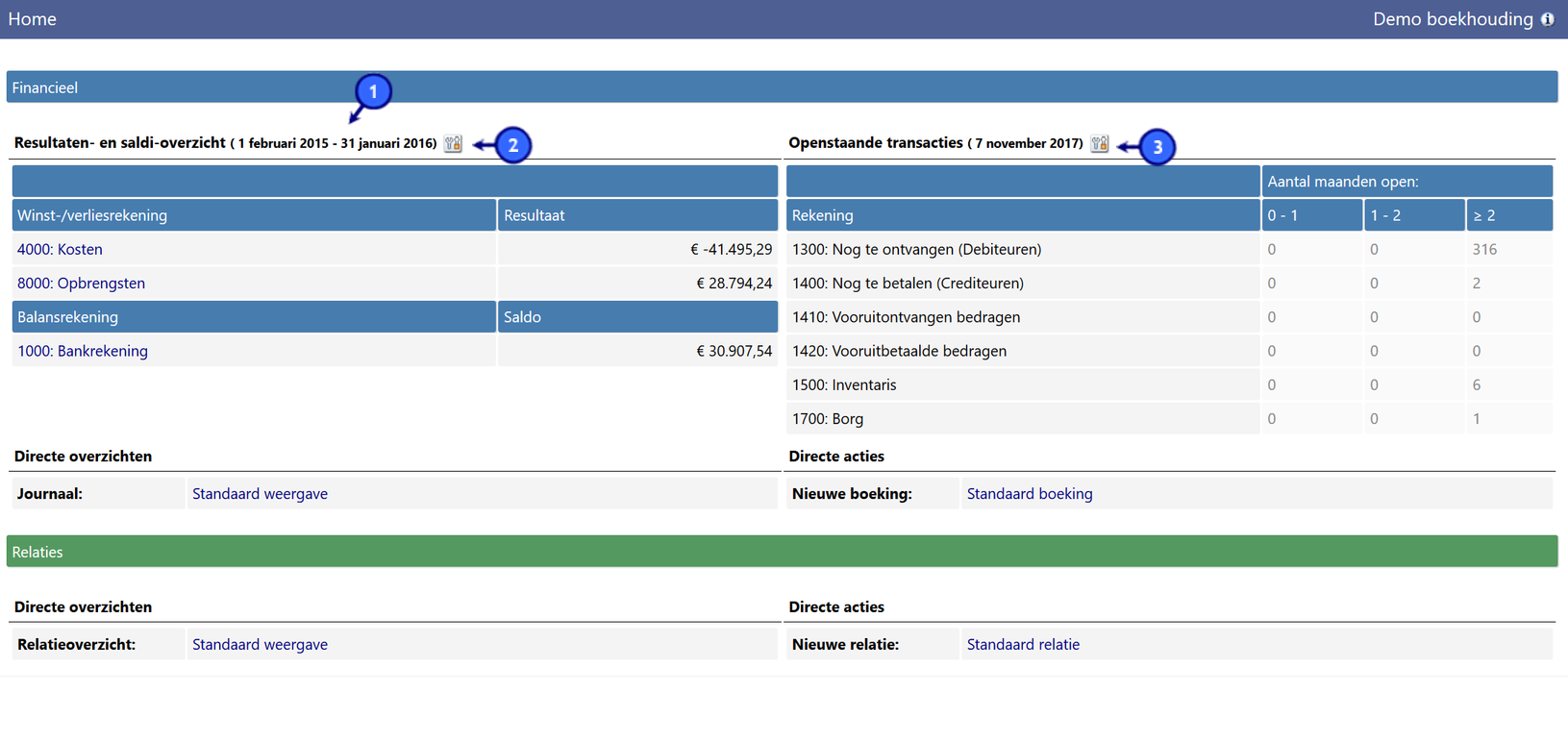Viewport: 1568px width, 742px height.
Task: Click the info icon next to Demo boekhouding
Action: tap(1547, 19)
